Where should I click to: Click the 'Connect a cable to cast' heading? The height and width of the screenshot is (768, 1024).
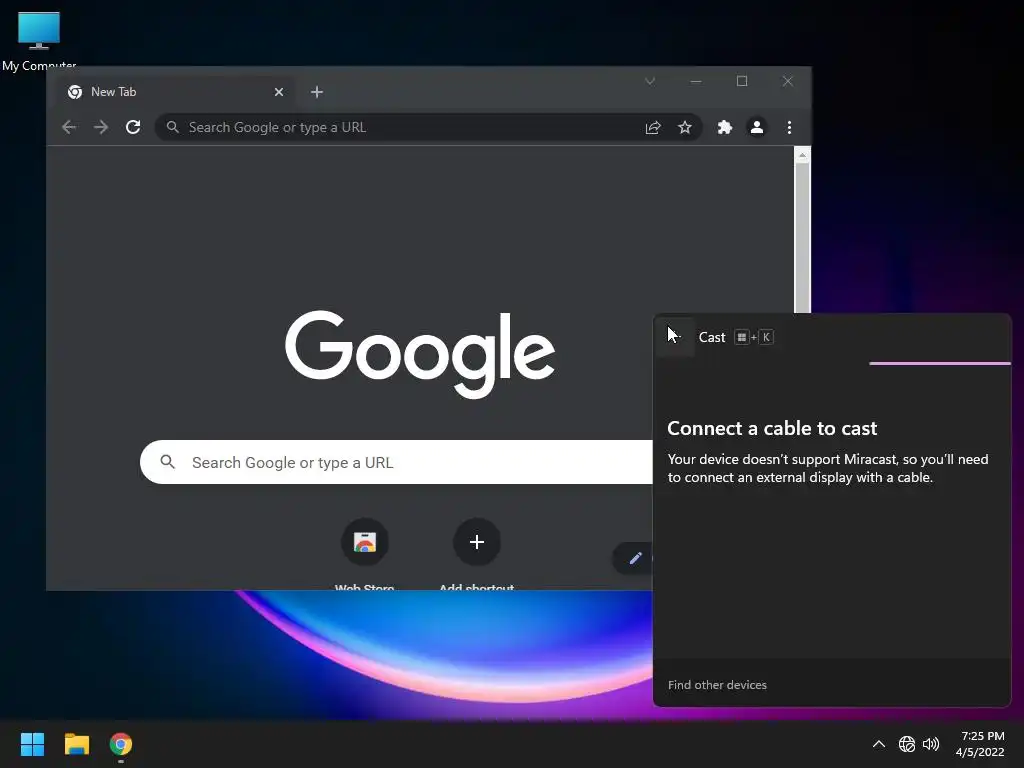[x=772, y=428]
